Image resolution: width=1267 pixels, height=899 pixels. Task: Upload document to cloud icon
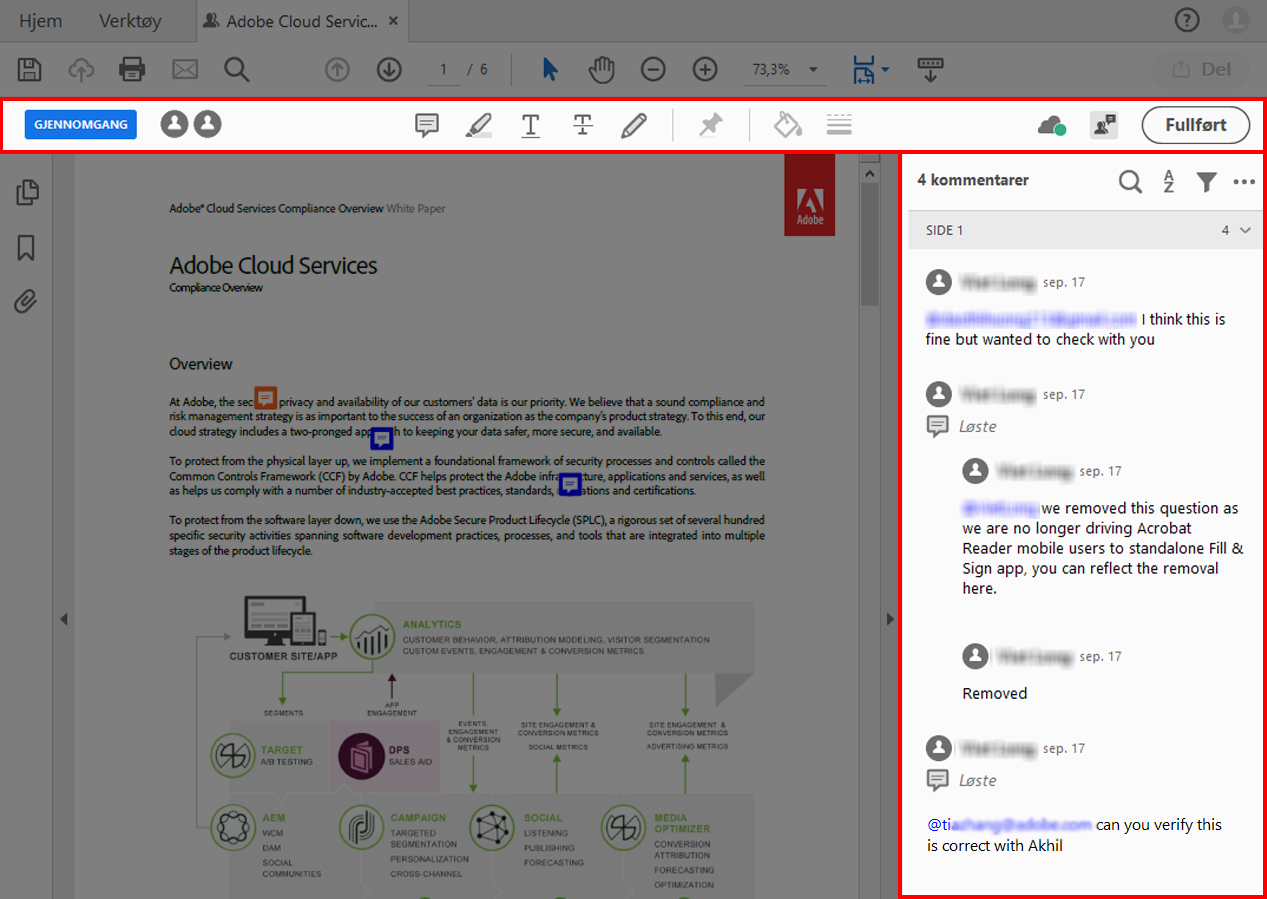tap(81, 69)
